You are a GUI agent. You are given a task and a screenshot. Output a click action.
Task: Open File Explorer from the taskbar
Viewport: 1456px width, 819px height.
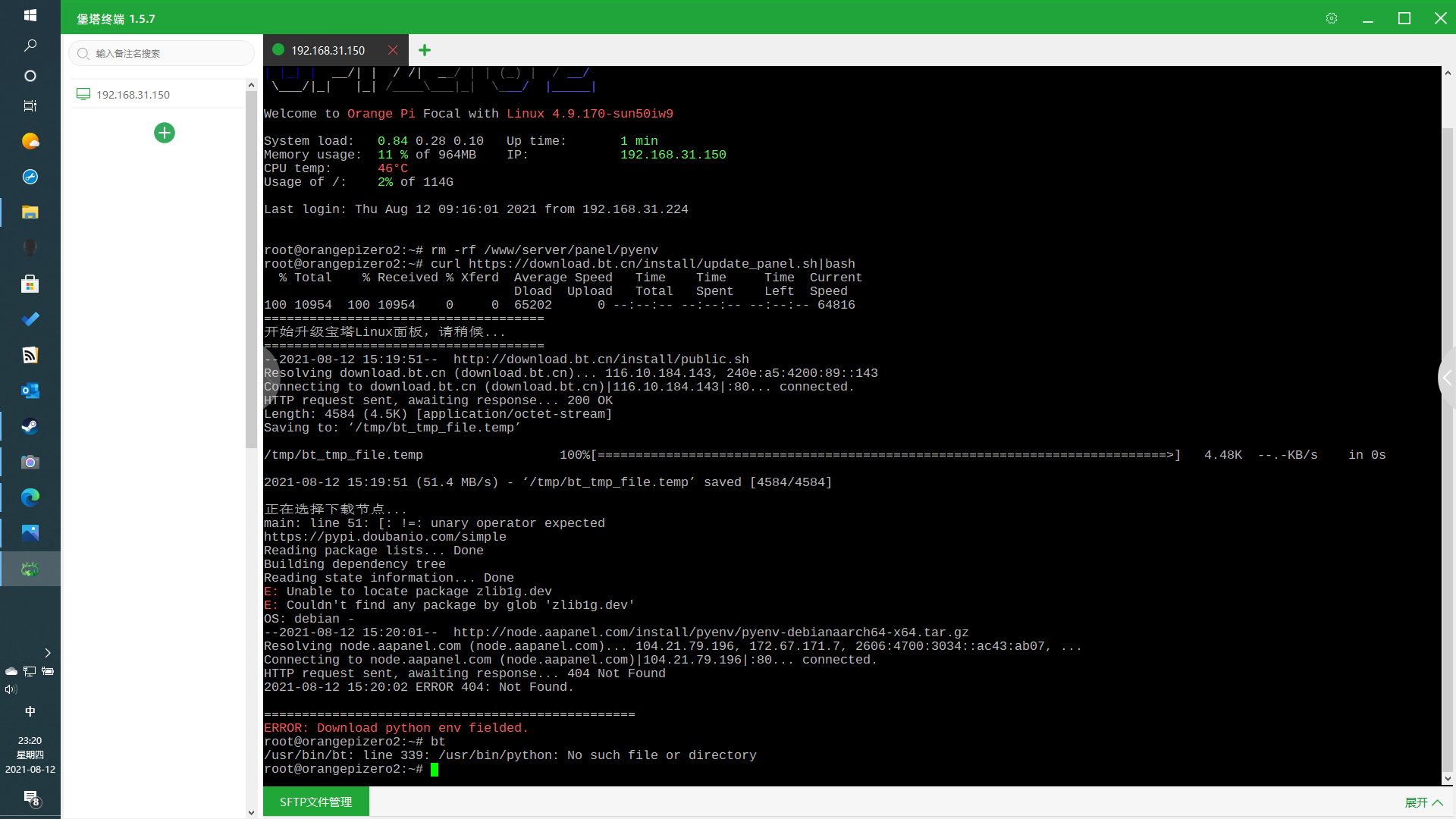click(x=30, y=212)
